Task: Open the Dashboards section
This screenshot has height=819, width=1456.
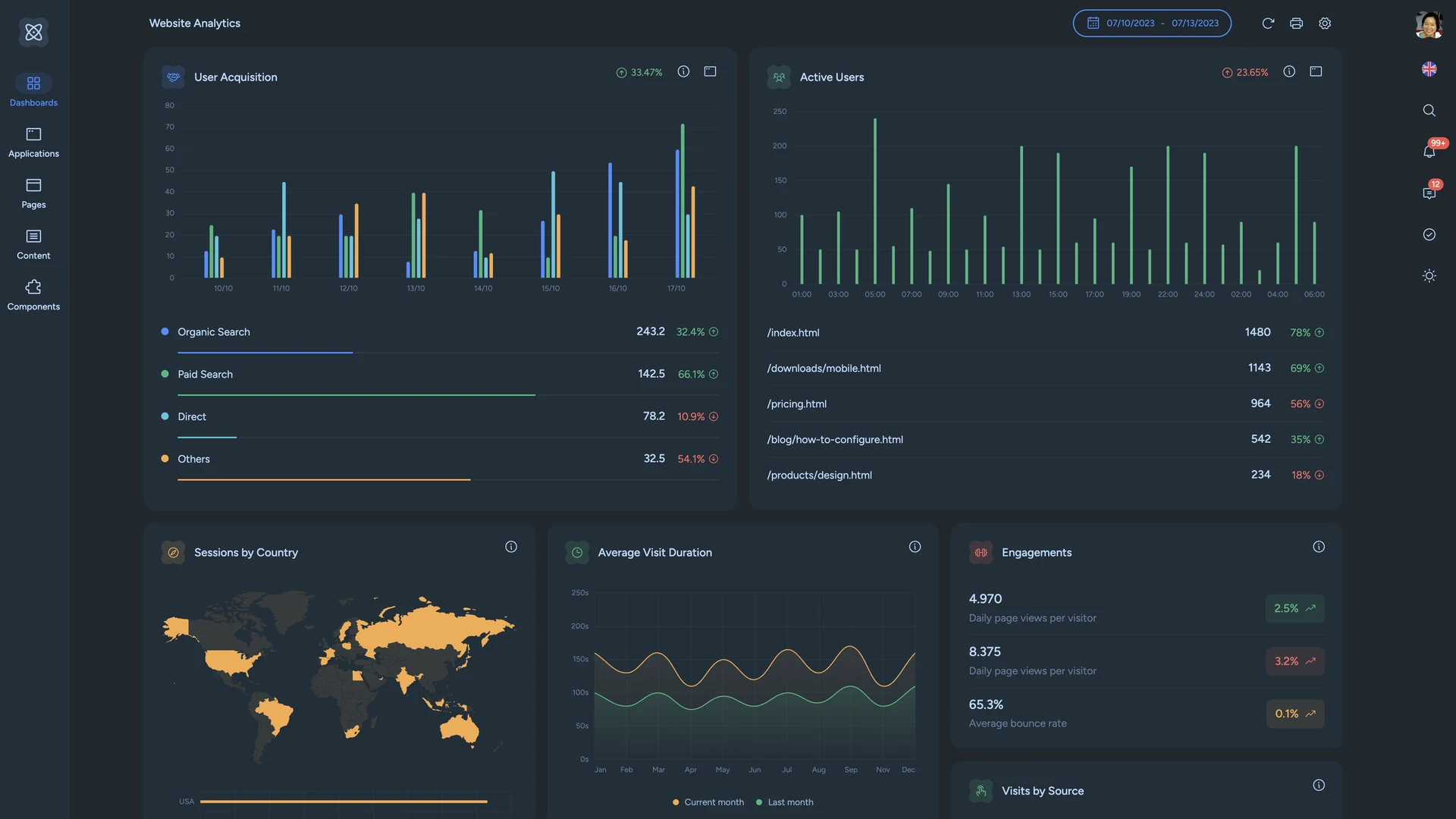Action: 33,90
